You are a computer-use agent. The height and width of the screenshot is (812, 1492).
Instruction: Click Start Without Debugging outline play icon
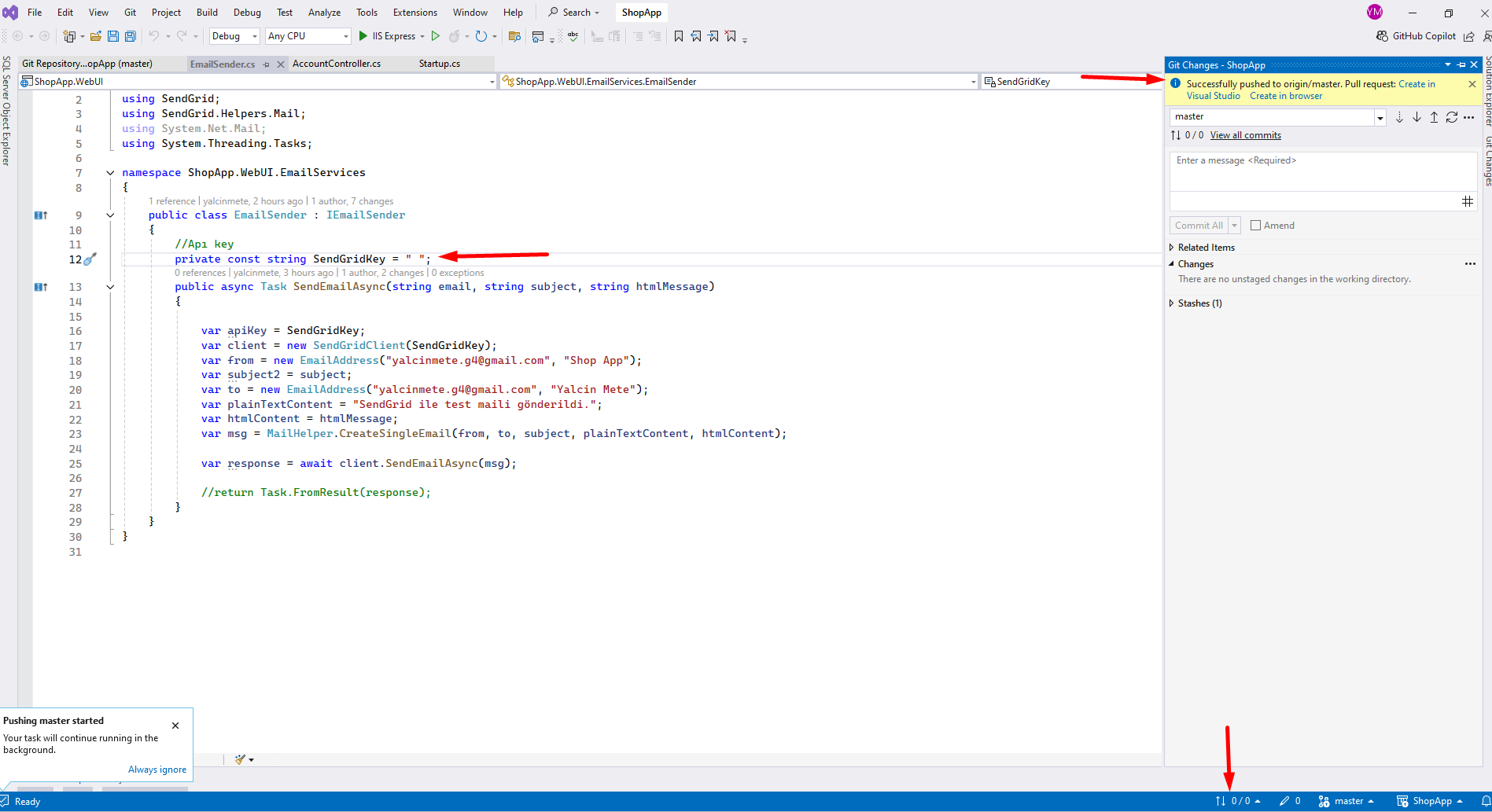point(435,36)
